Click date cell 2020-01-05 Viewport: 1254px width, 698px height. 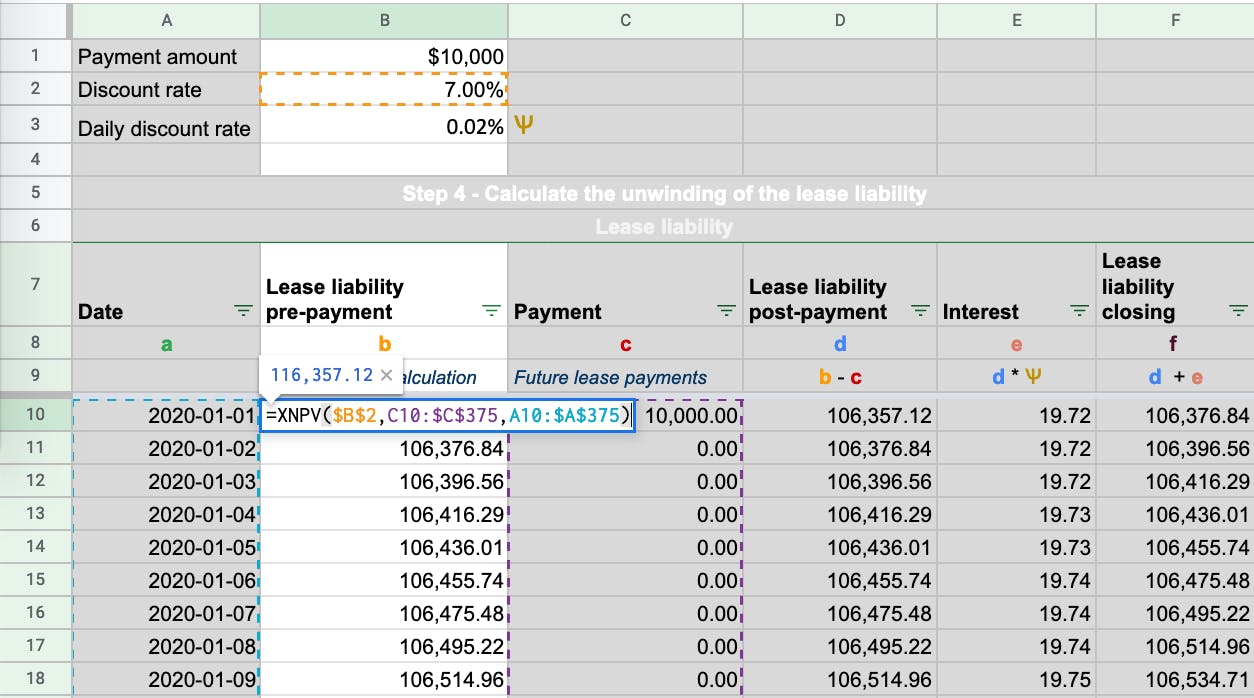pyautogui.click(x=166, y=547)
